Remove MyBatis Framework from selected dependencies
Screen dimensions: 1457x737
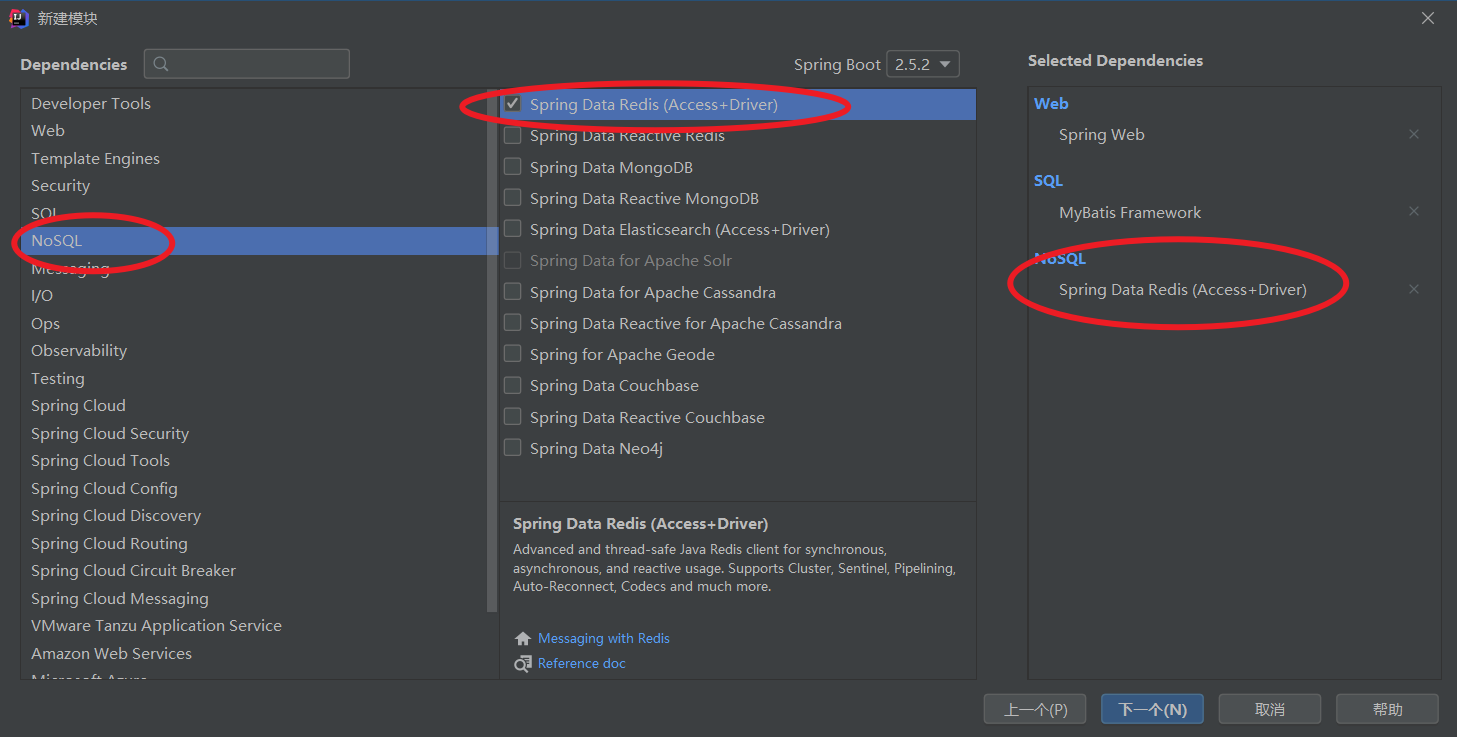[x=1414, y=211]
